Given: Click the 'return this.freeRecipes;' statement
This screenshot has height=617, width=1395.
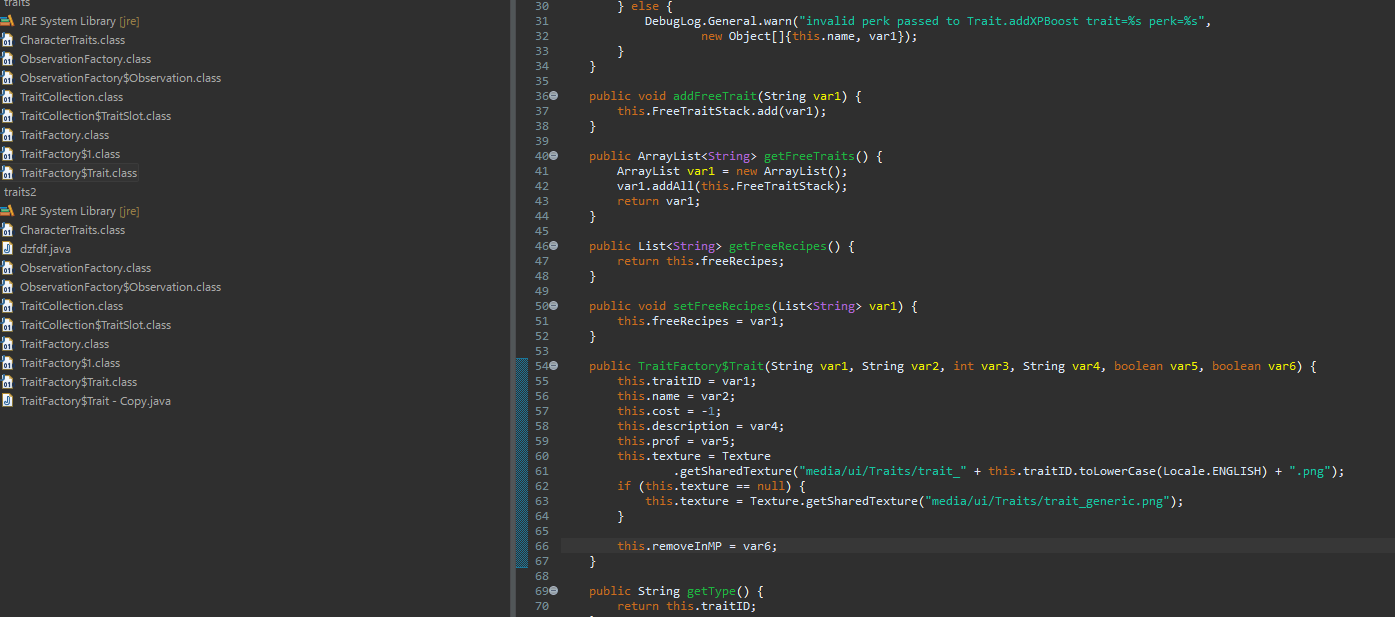Looking at the screenshot, I should coord(701,261).
